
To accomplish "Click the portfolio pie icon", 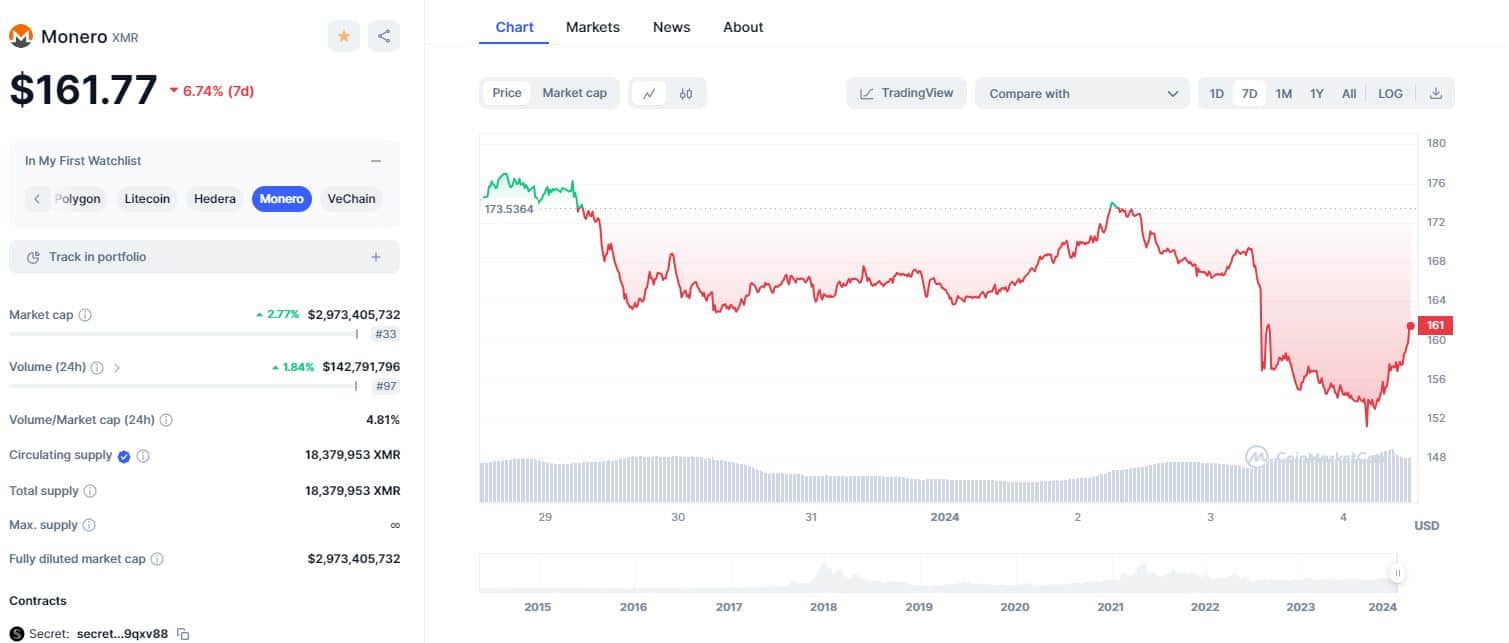I will point(33,257).
